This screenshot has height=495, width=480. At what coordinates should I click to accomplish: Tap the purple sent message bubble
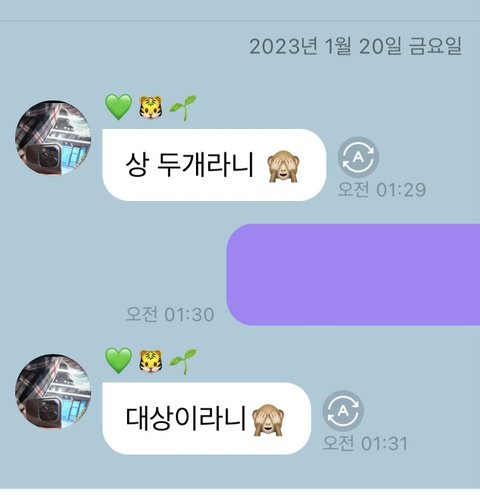tap(353, 275)
